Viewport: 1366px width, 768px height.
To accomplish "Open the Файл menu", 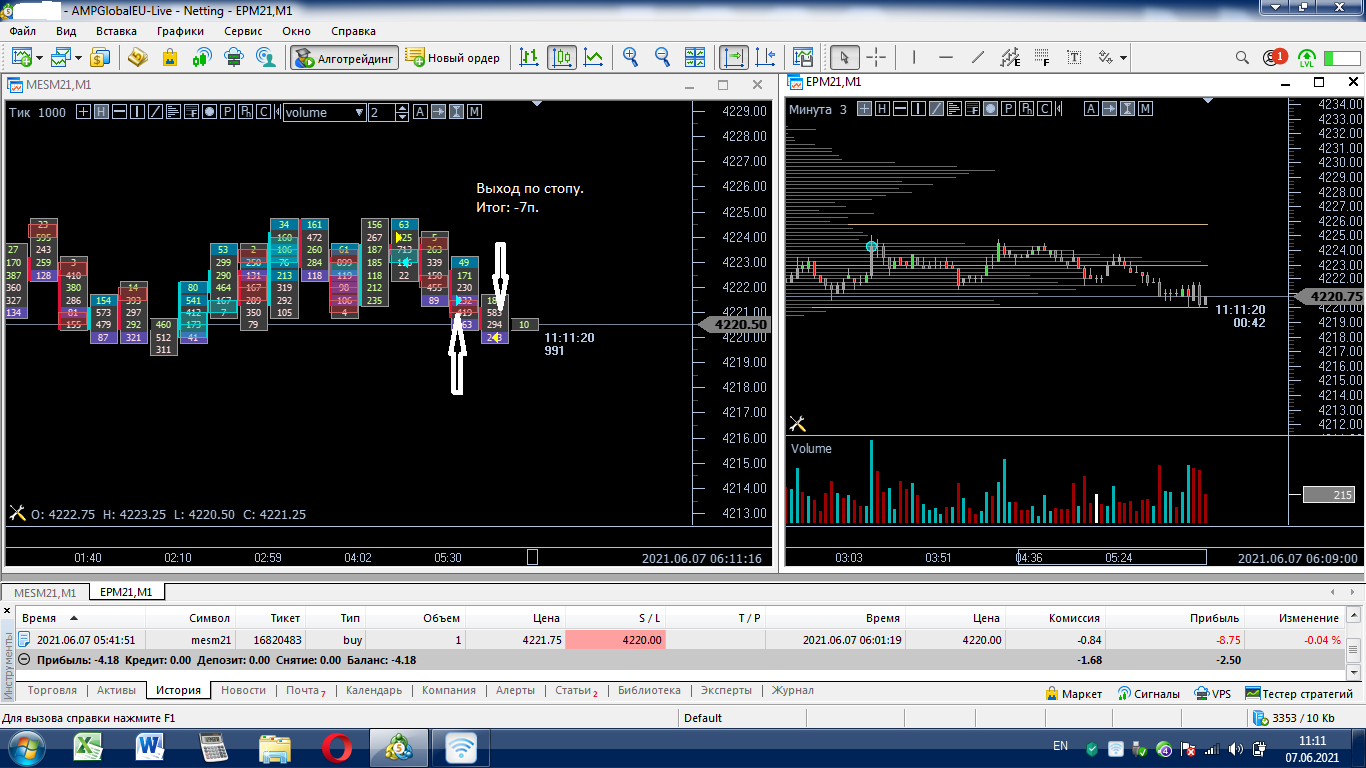I will tap(22, 31).
